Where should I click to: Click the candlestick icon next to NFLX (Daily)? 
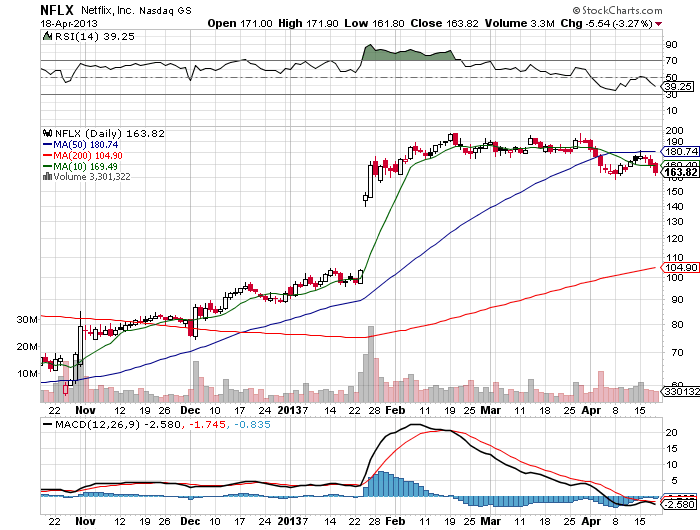click(47, 133)
